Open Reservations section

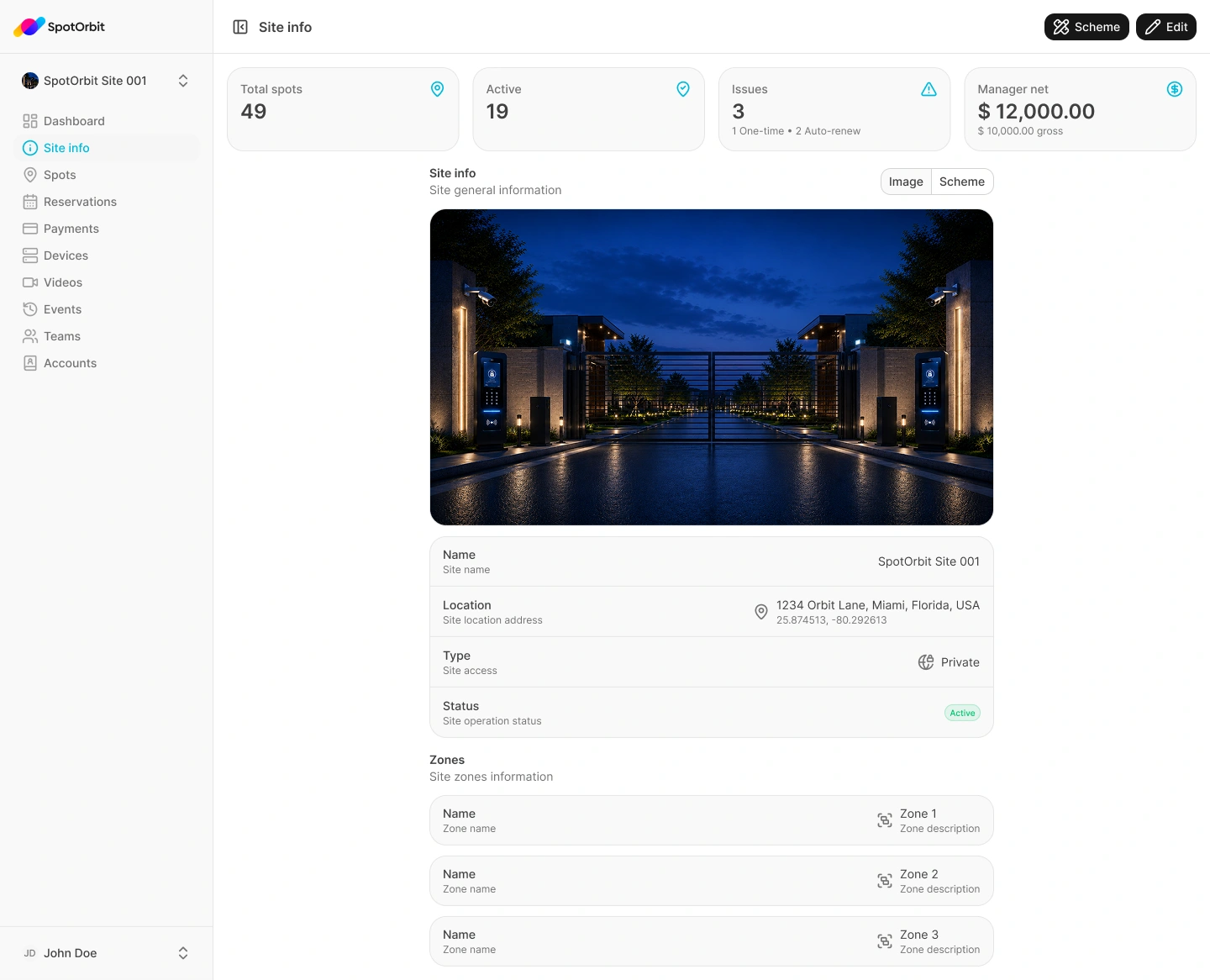coord(107,202)
